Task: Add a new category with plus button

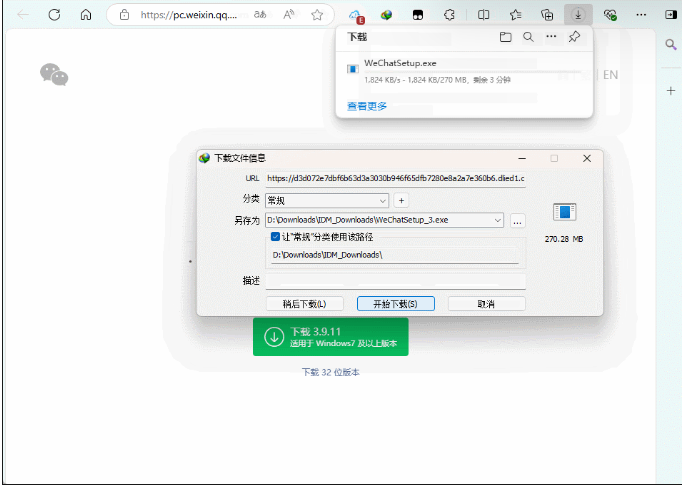Action: click(x=401, y=200)
